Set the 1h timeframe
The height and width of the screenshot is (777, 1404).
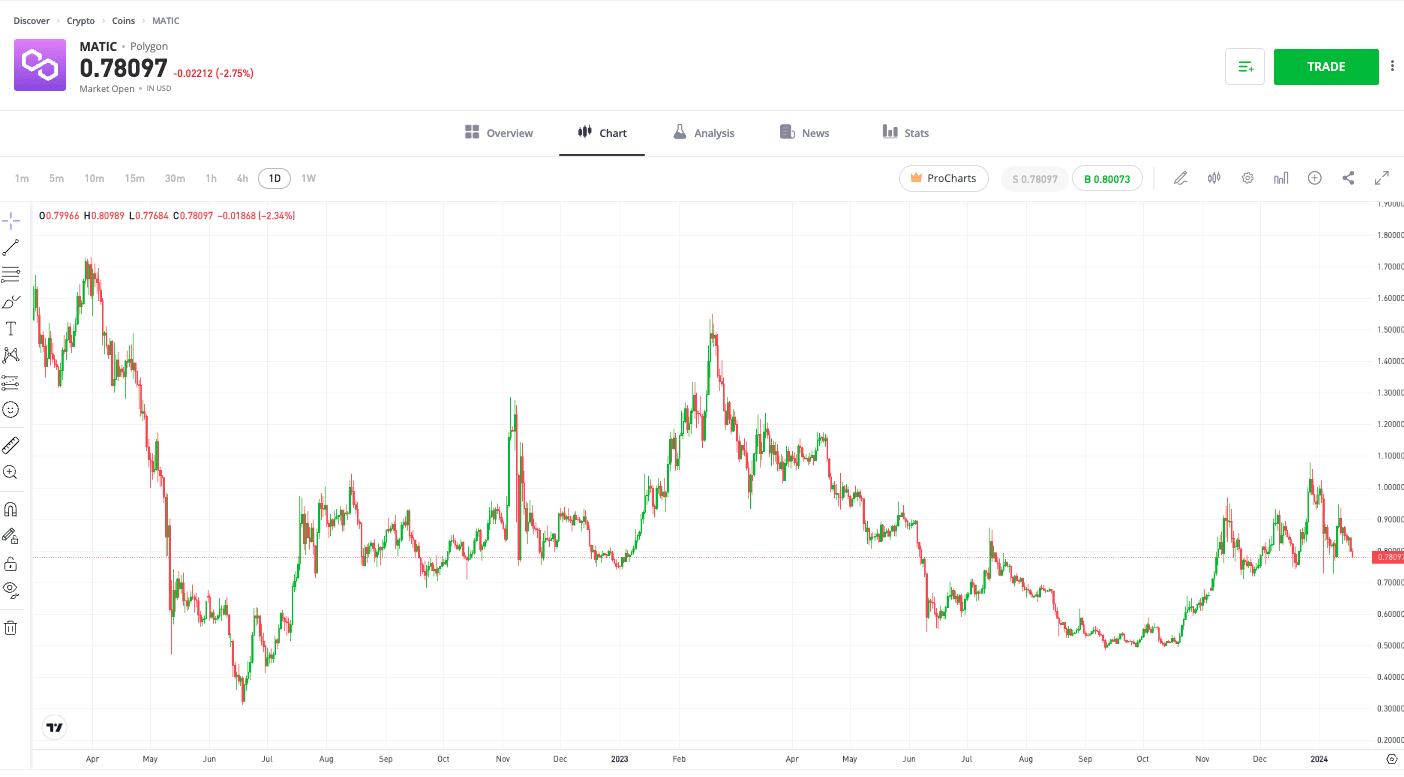211,179
